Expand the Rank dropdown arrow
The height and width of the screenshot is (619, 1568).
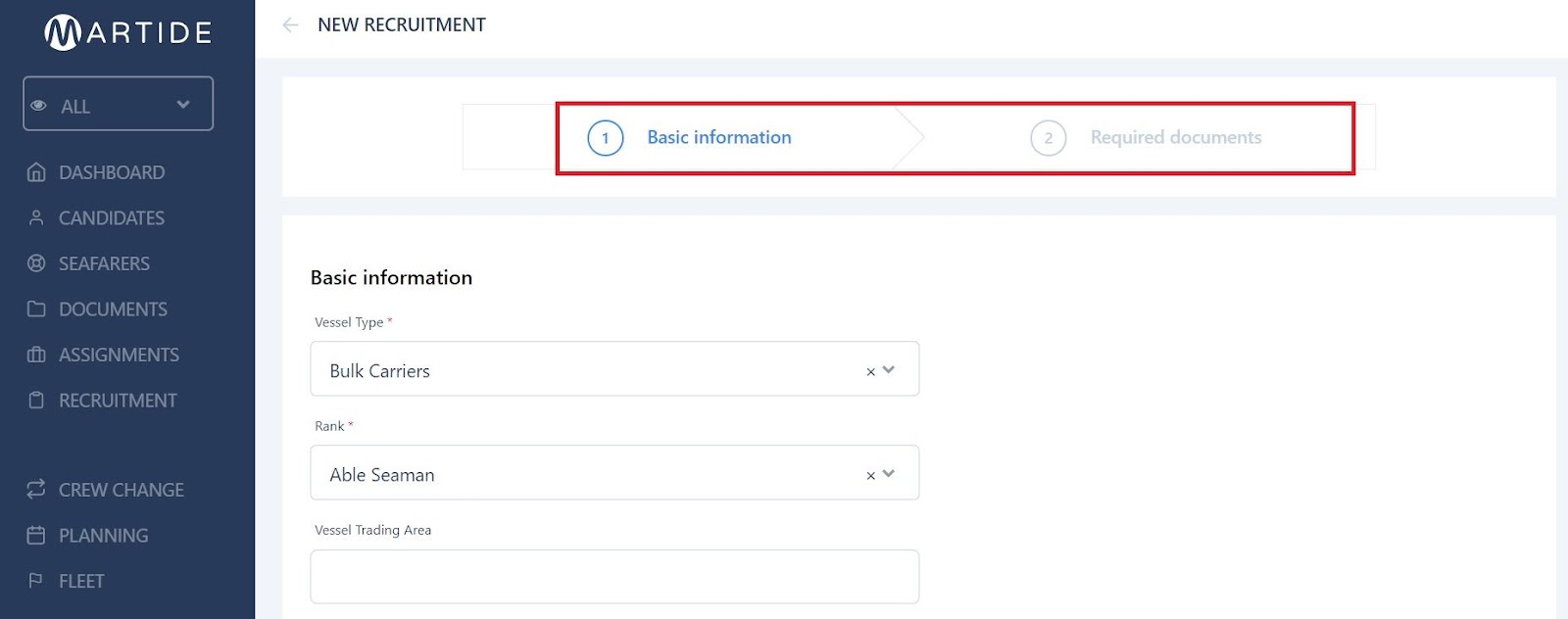point(889,473)
